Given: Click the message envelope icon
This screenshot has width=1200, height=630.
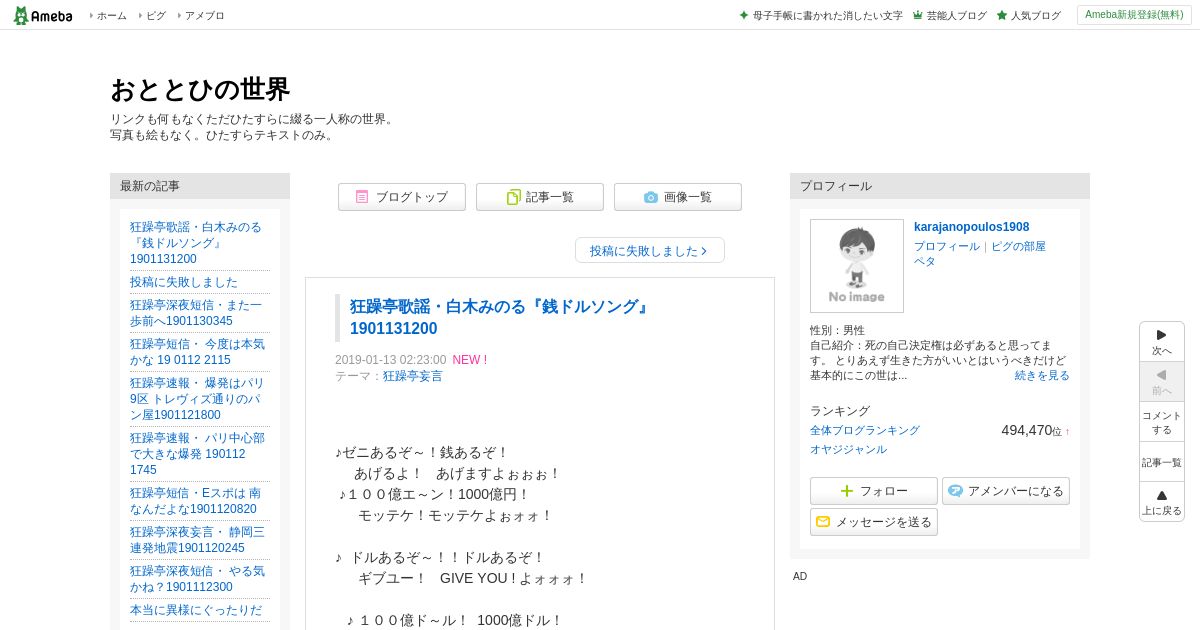Looking at the screenshot, I should coord(823,522).
